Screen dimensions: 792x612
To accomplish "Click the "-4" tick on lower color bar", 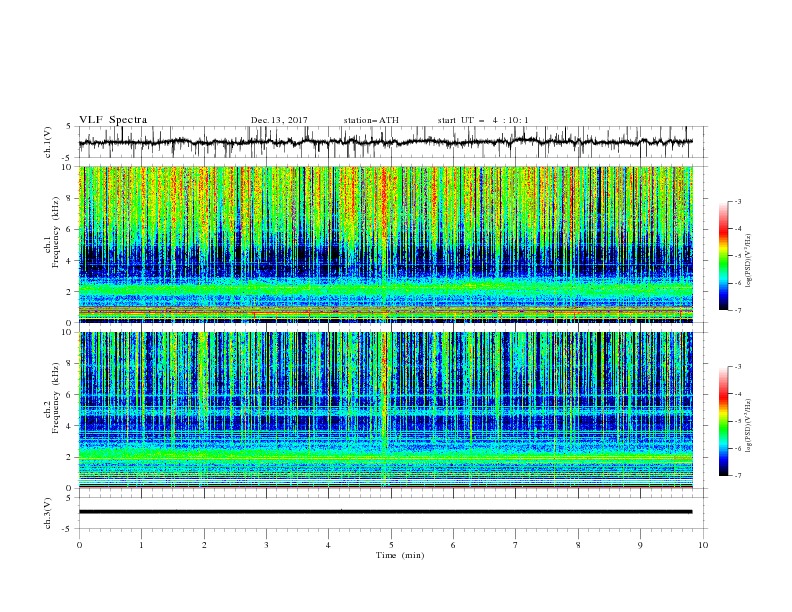I will (737, 394).
